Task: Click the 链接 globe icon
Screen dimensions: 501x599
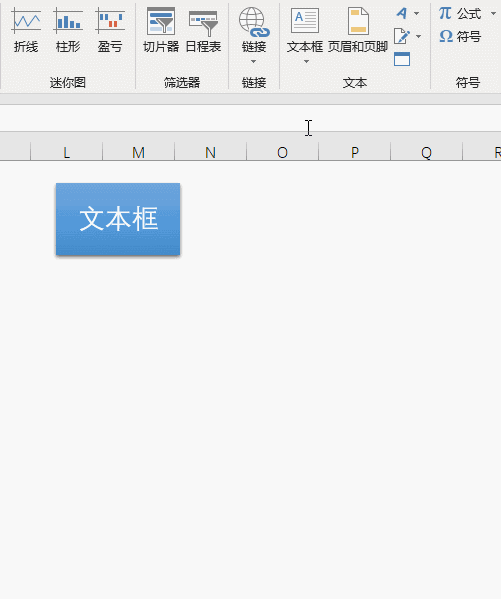Action: pos(254,22)
